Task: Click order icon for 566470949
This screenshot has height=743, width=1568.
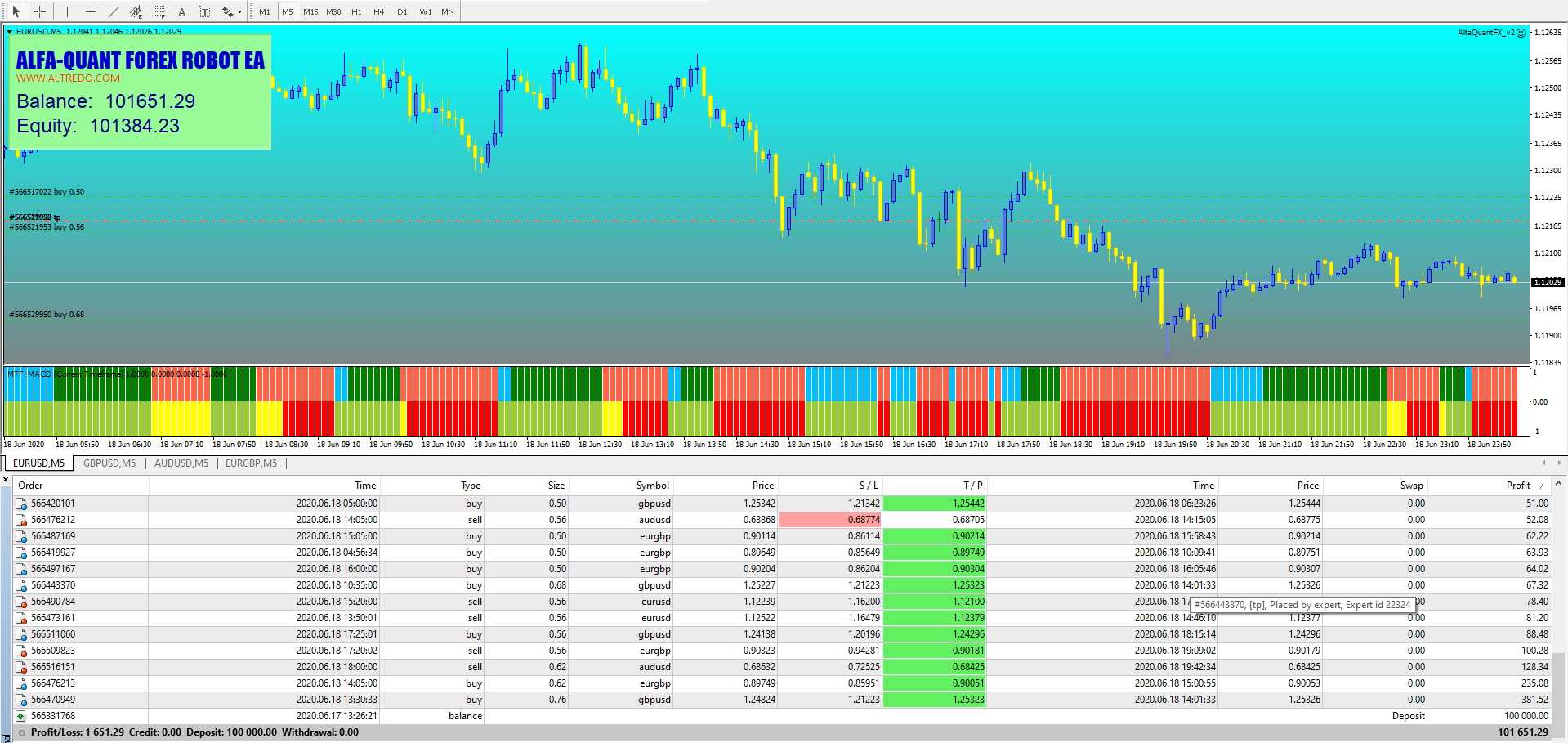Action: coord(21,700)
